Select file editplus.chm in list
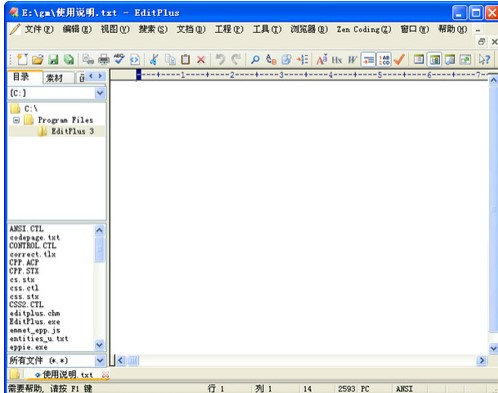The image size is (498, 393). (35, 313)
